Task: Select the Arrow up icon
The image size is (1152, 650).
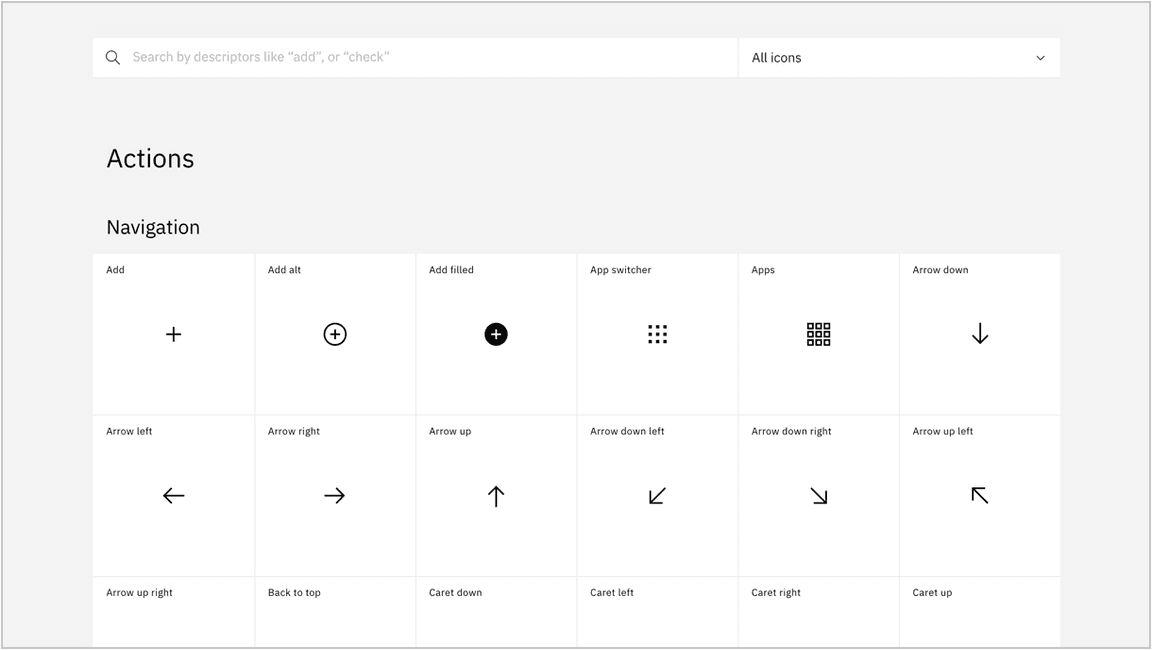Action: pyautogui.click(x=496, y=495)
